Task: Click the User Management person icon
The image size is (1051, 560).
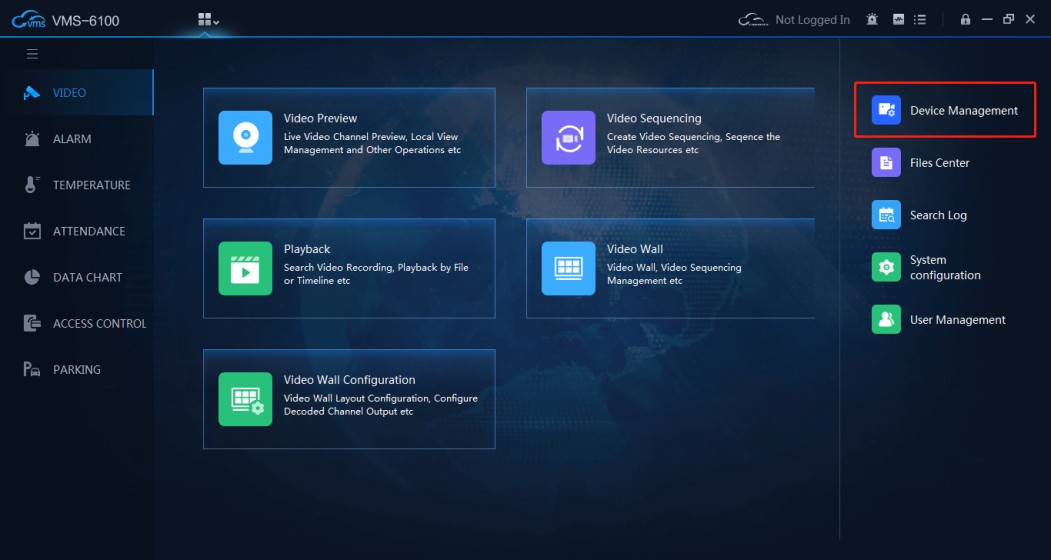Action: [x=886, y=320]
